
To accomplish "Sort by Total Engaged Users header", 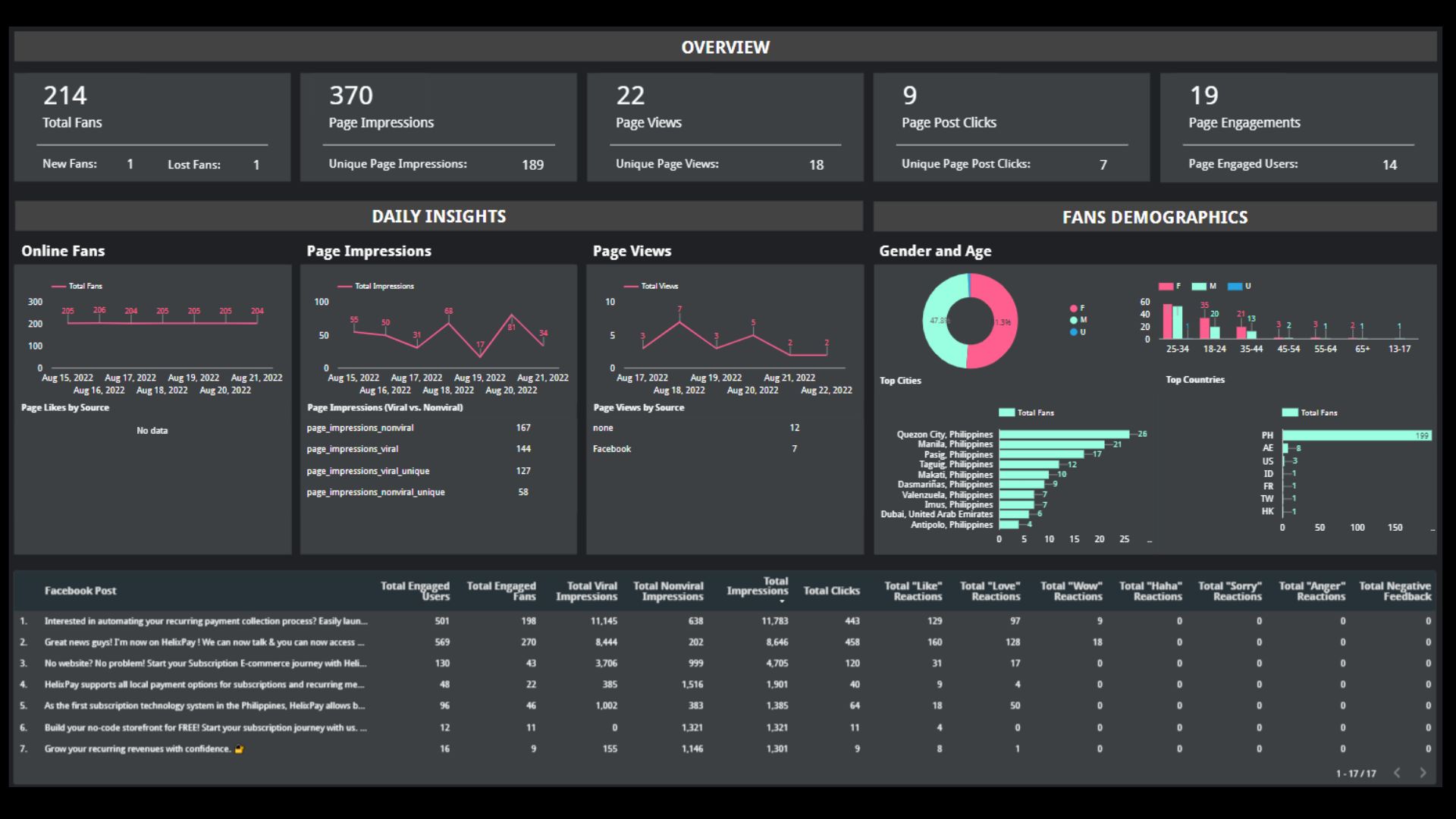I will [x=415, y=591].
